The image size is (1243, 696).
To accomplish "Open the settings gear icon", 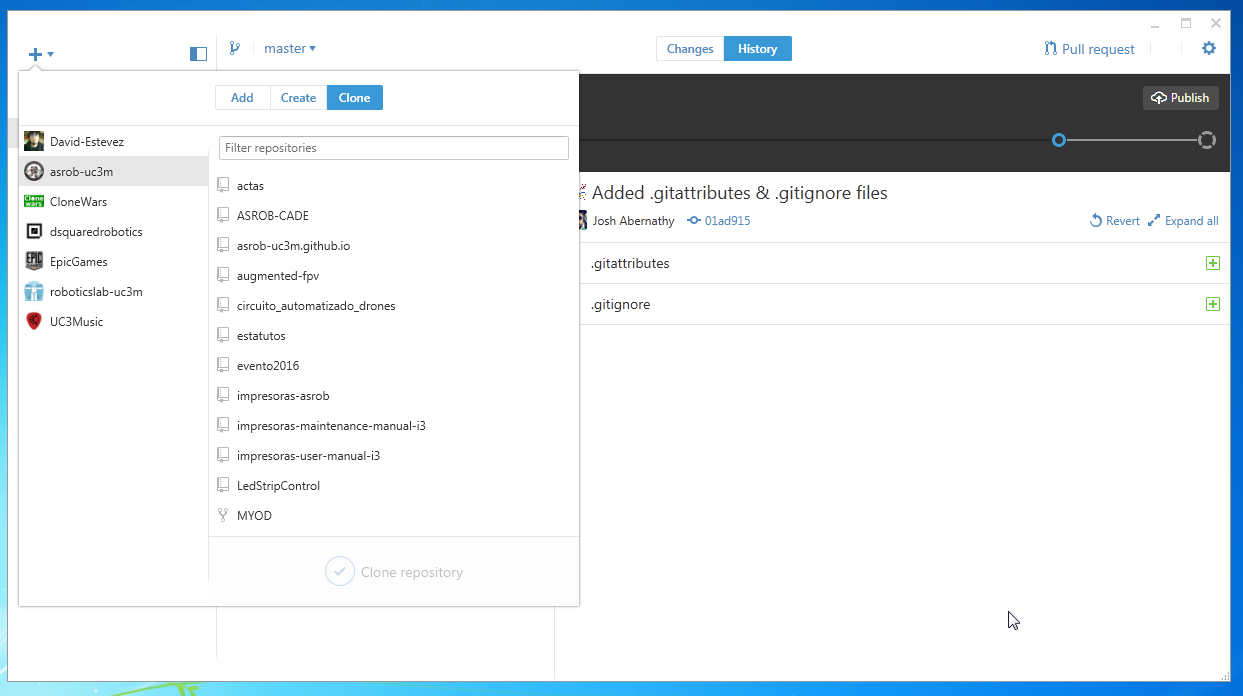I will tap(1209, 48).
